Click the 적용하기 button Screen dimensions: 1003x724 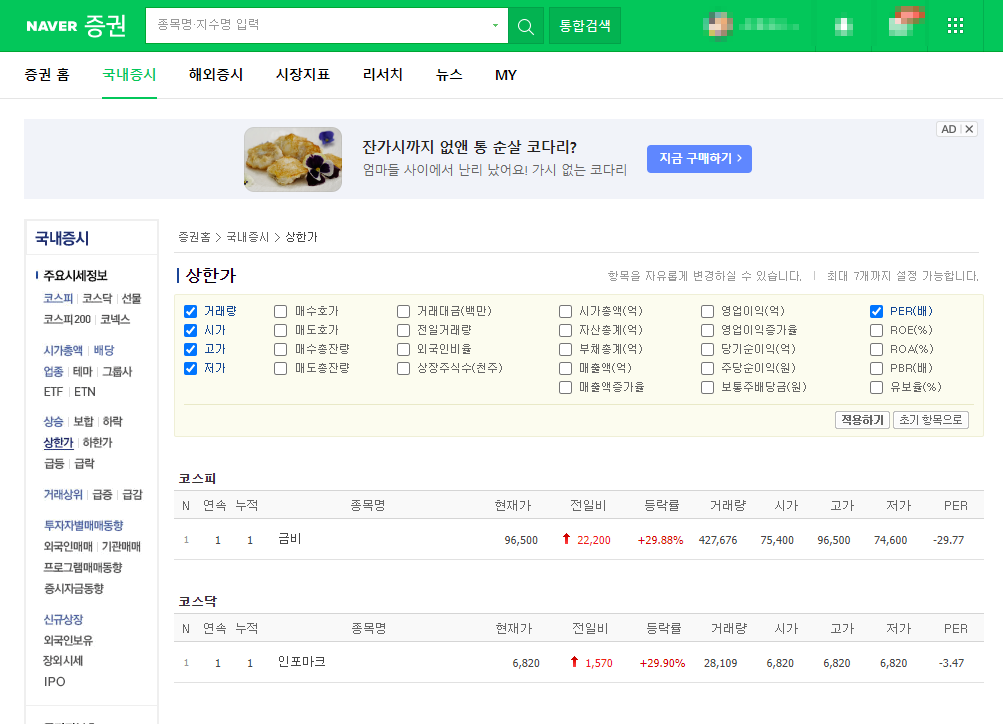tap(862, 419)
